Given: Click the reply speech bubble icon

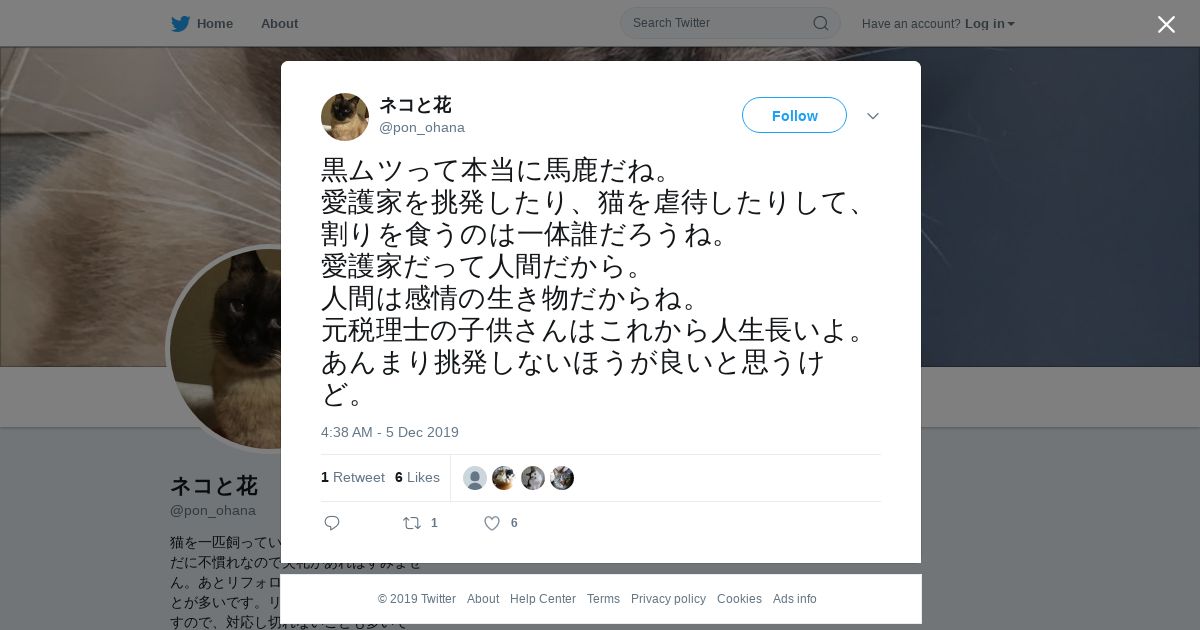Looking at the screenshot, I should coord(332,523).
